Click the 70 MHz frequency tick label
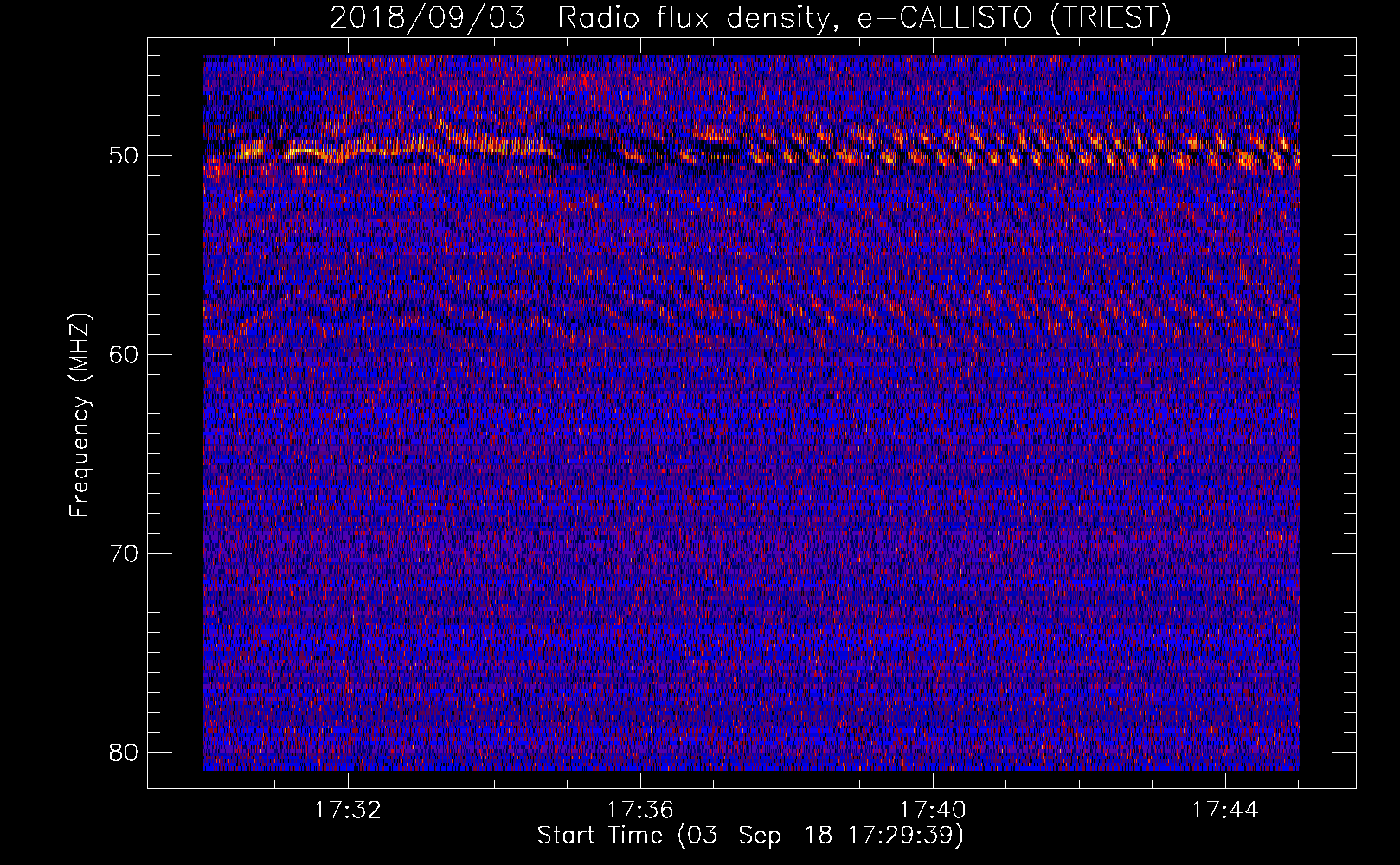Image resolution: width=1400 pixels, height=865 pixels. coord(125,553)
